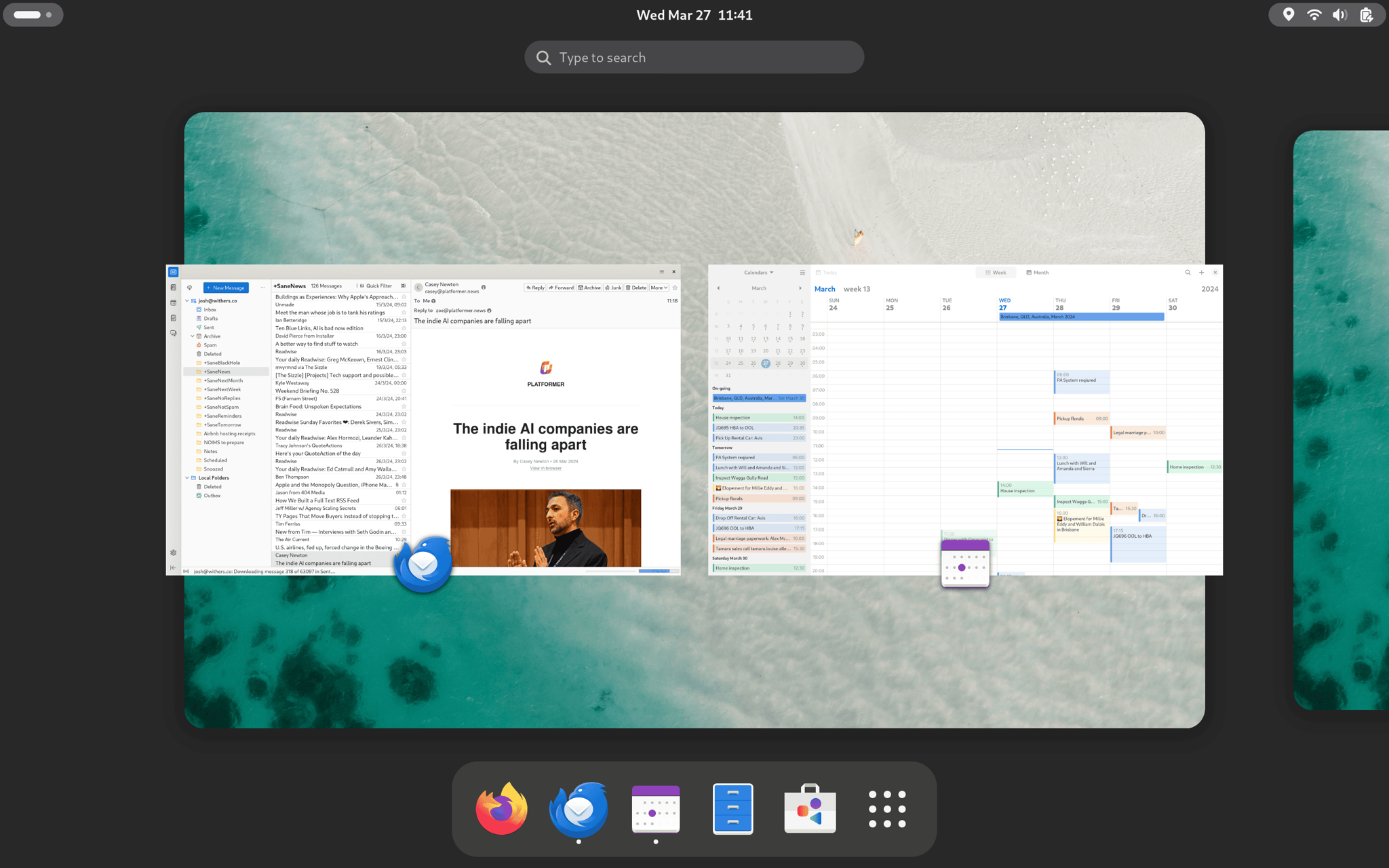Click the clock date and time
1389x868 pixels.
pyautogui.click(x=694, y=15)
